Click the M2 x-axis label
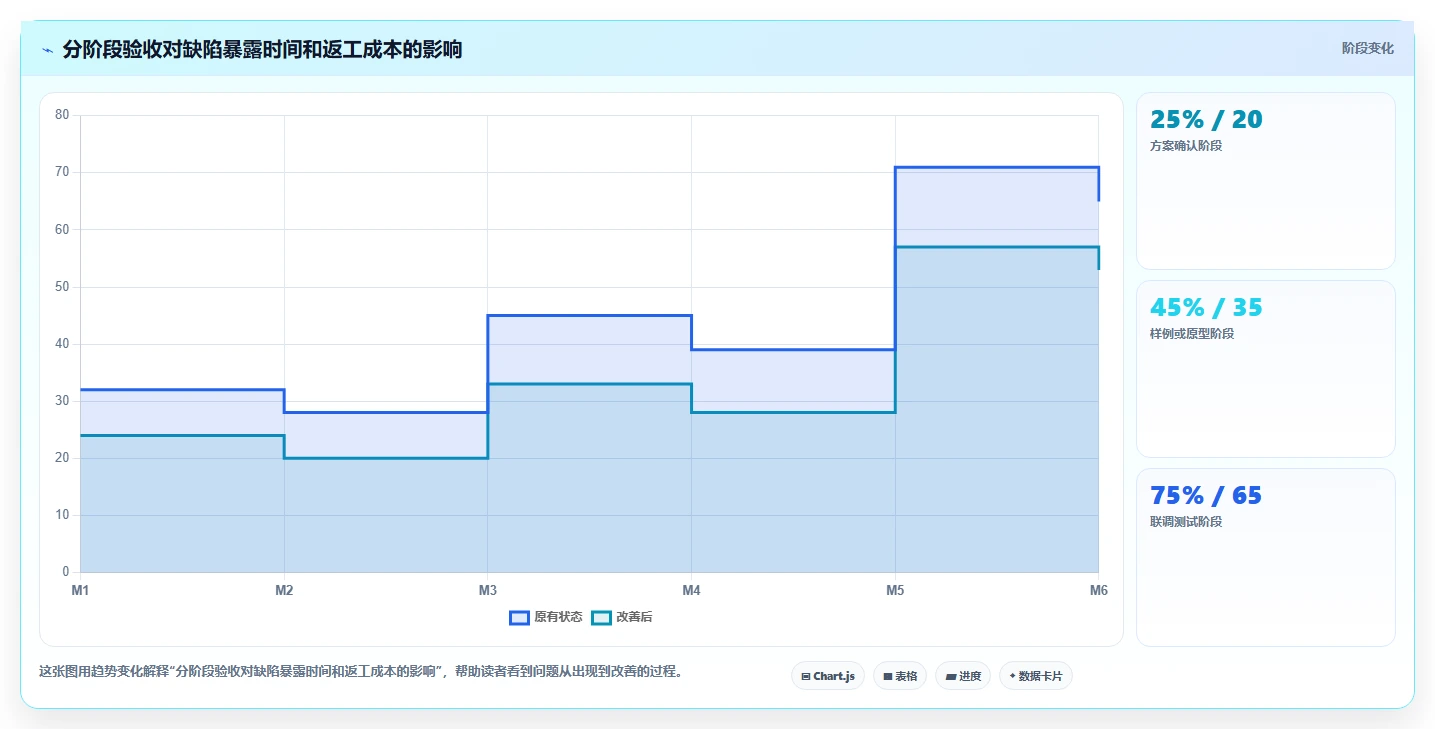Image resolution: width=1435 pixels, height=729 pixels. (x=284, y=590)
